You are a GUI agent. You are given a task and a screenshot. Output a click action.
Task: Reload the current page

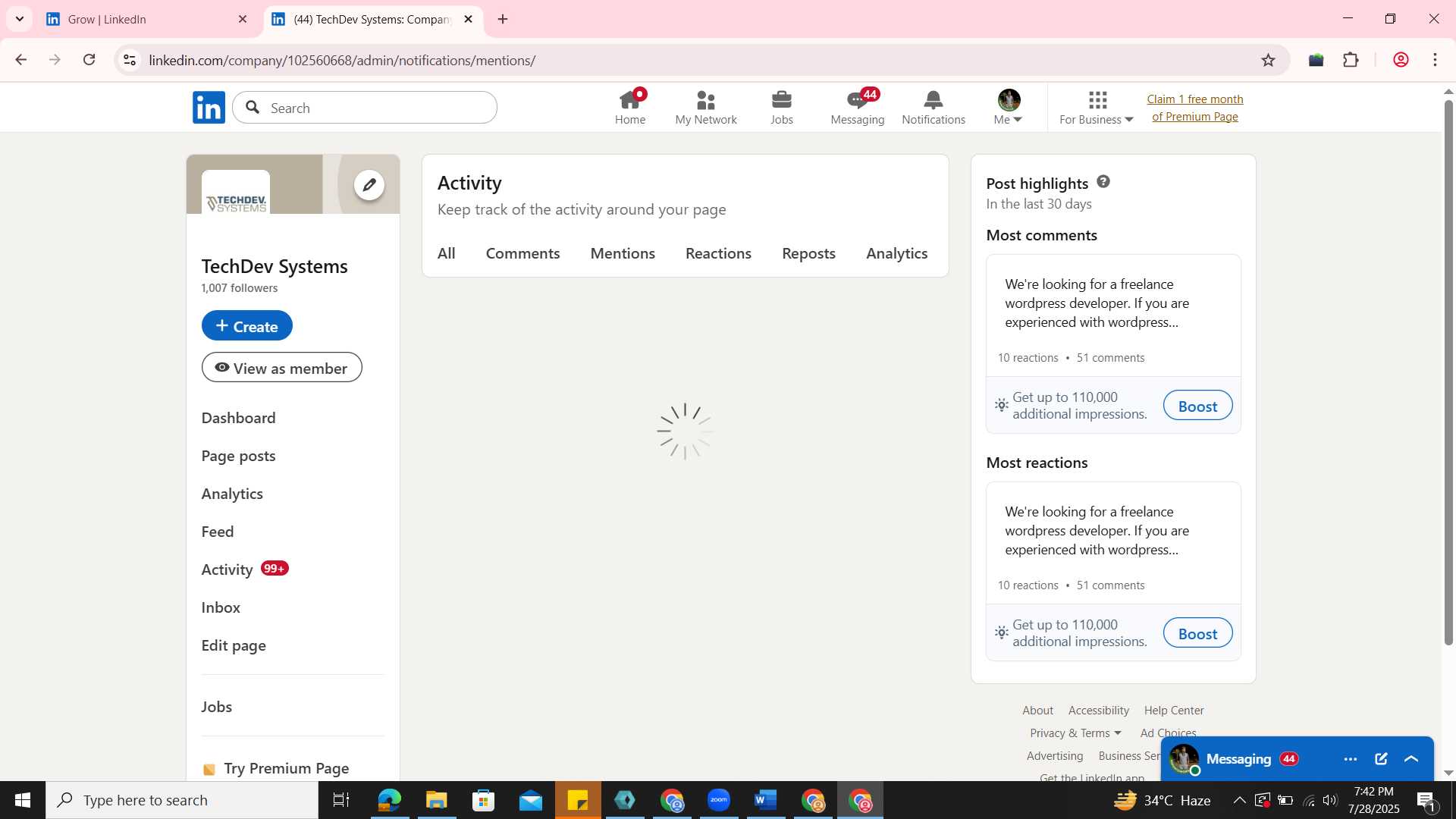coord(89,60)
